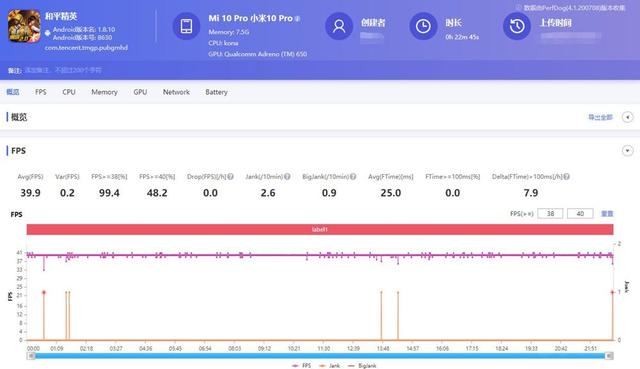This screenshot has height=369, width=640.
Task: Toggle the FPS series in chart legend
Action: point(302,366)
